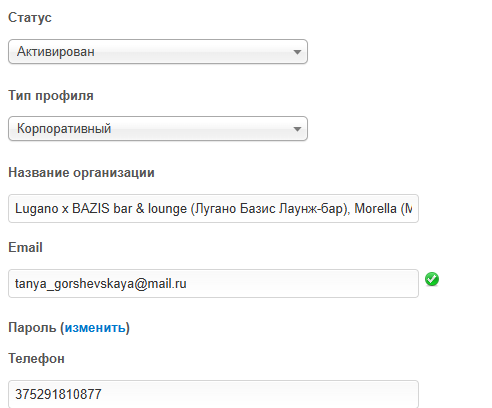The height and width of the screenshot is (408, 492).
Task: Open the Тип профиля dropdown showing Корпоративный
Action: [158, 129]
